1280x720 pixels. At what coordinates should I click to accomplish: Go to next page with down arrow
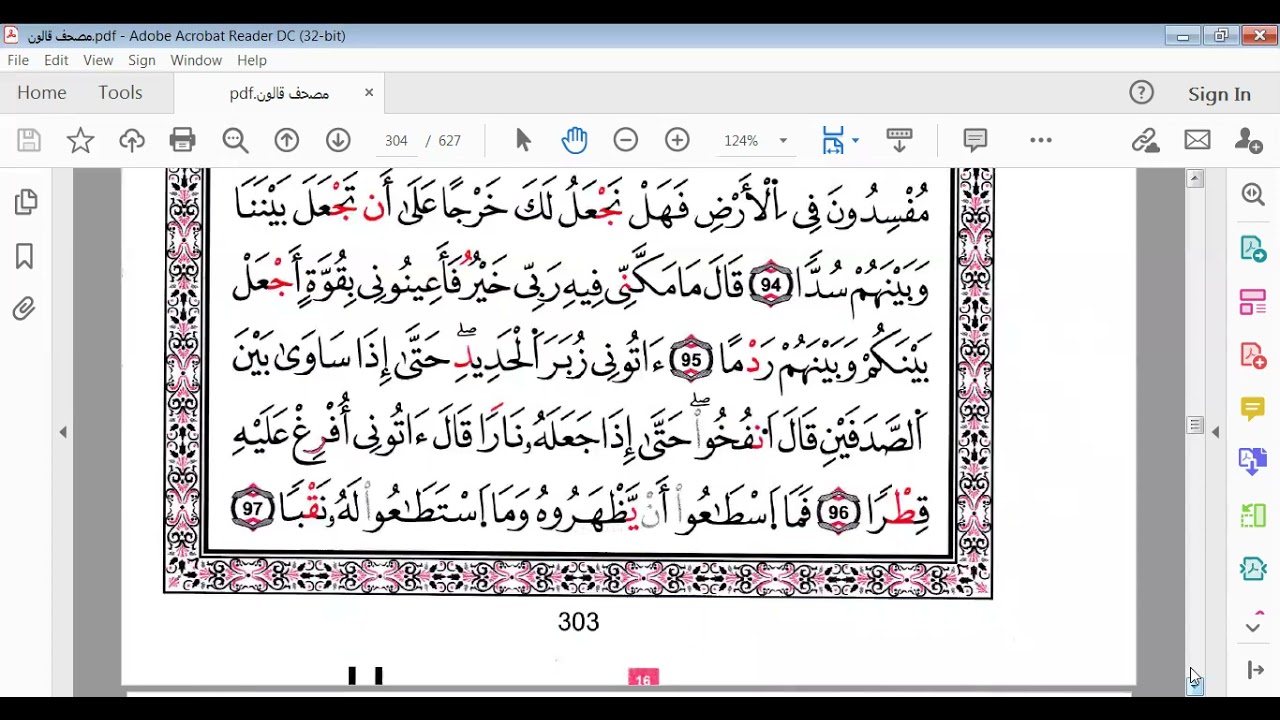pos(338,140)
